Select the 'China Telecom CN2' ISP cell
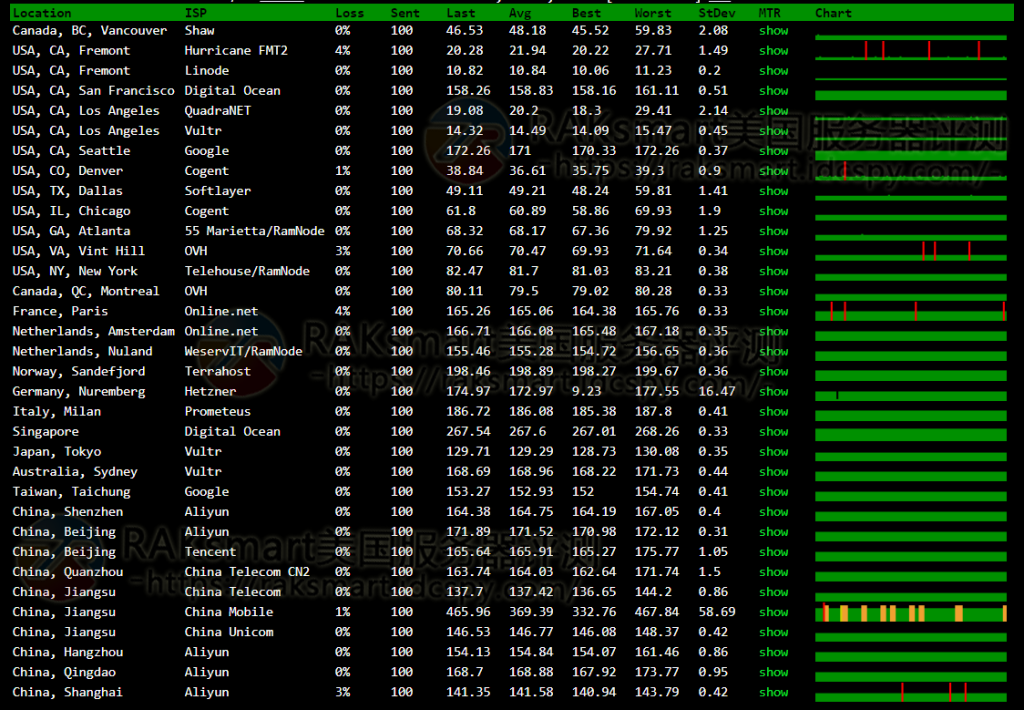This screenshot has width=1024, height=710. click(x=247, y=572)
